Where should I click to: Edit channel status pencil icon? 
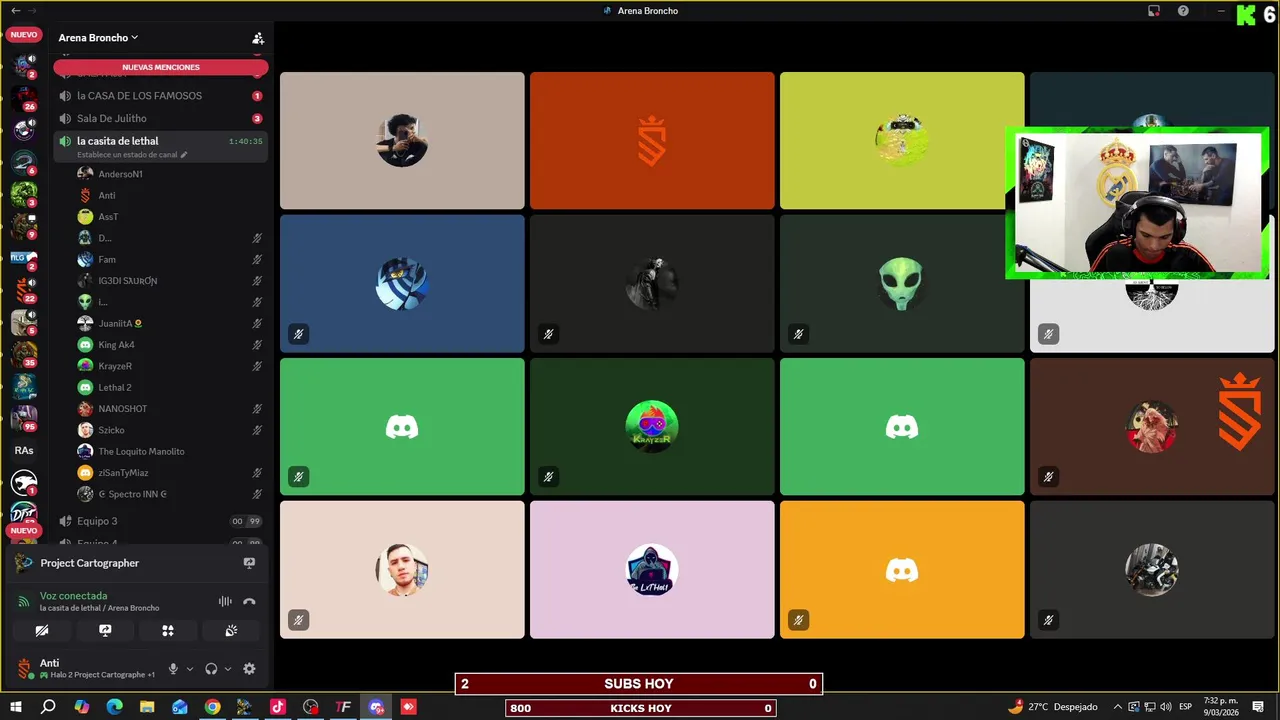tap(183, 155)
